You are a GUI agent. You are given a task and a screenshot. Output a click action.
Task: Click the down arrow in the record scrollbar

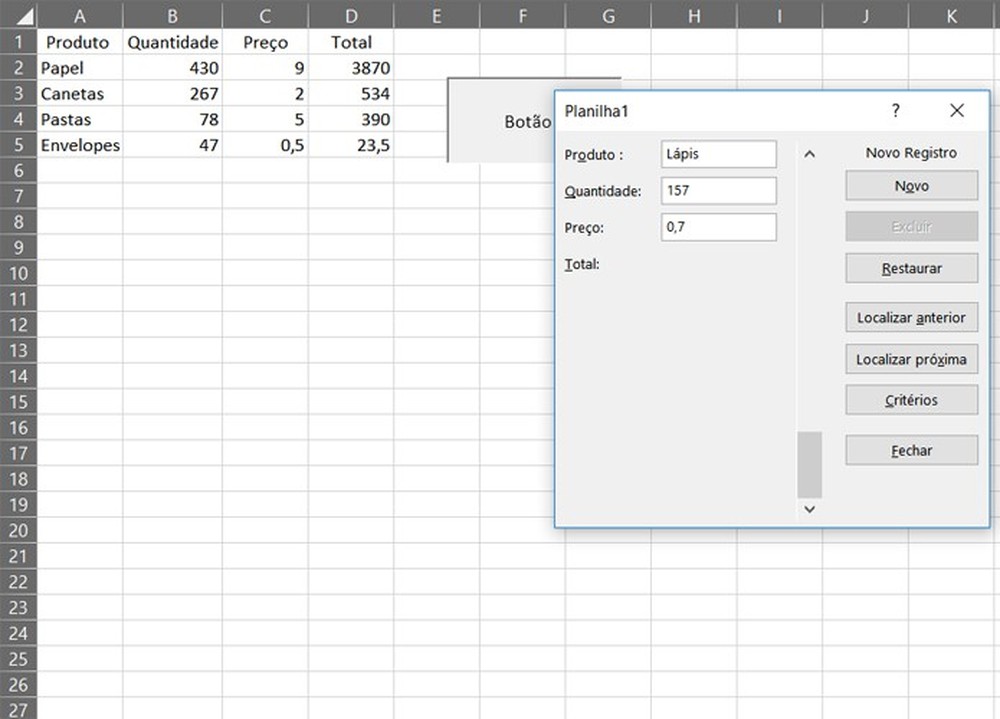(810, 509)
